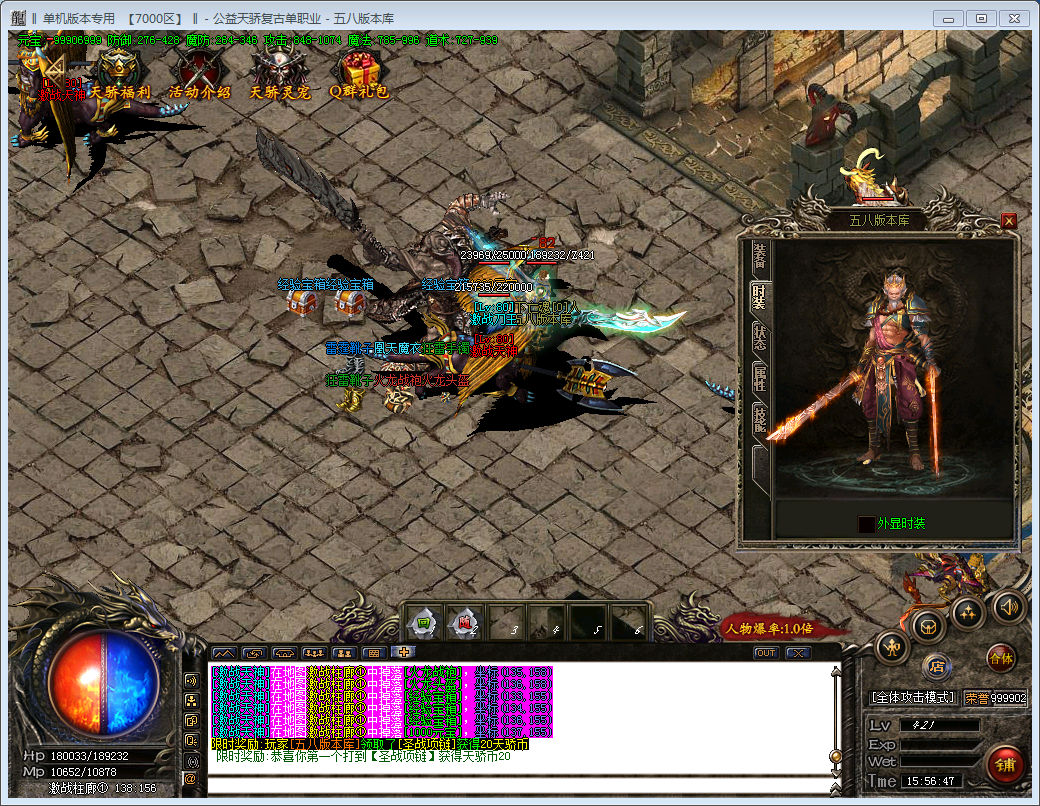
Task: Click the chat scrollbar up arrow
Action: click(x=836, y=671)
